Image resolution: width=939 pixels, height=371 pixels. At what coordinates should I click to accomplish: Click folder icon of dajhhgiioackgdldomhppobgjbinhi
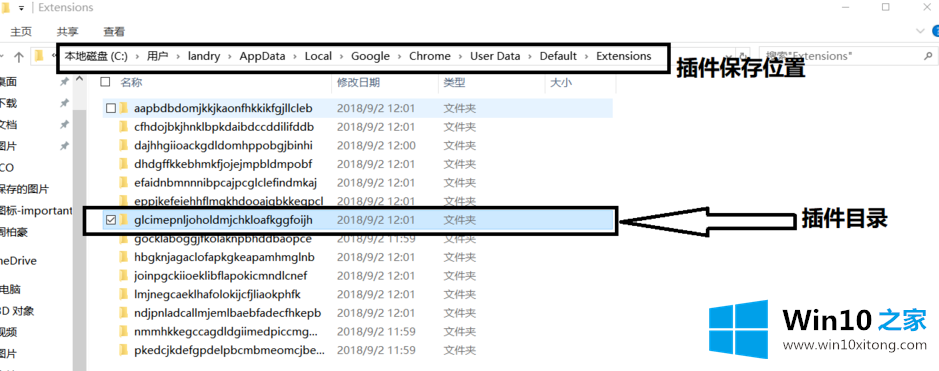(124, 145)
